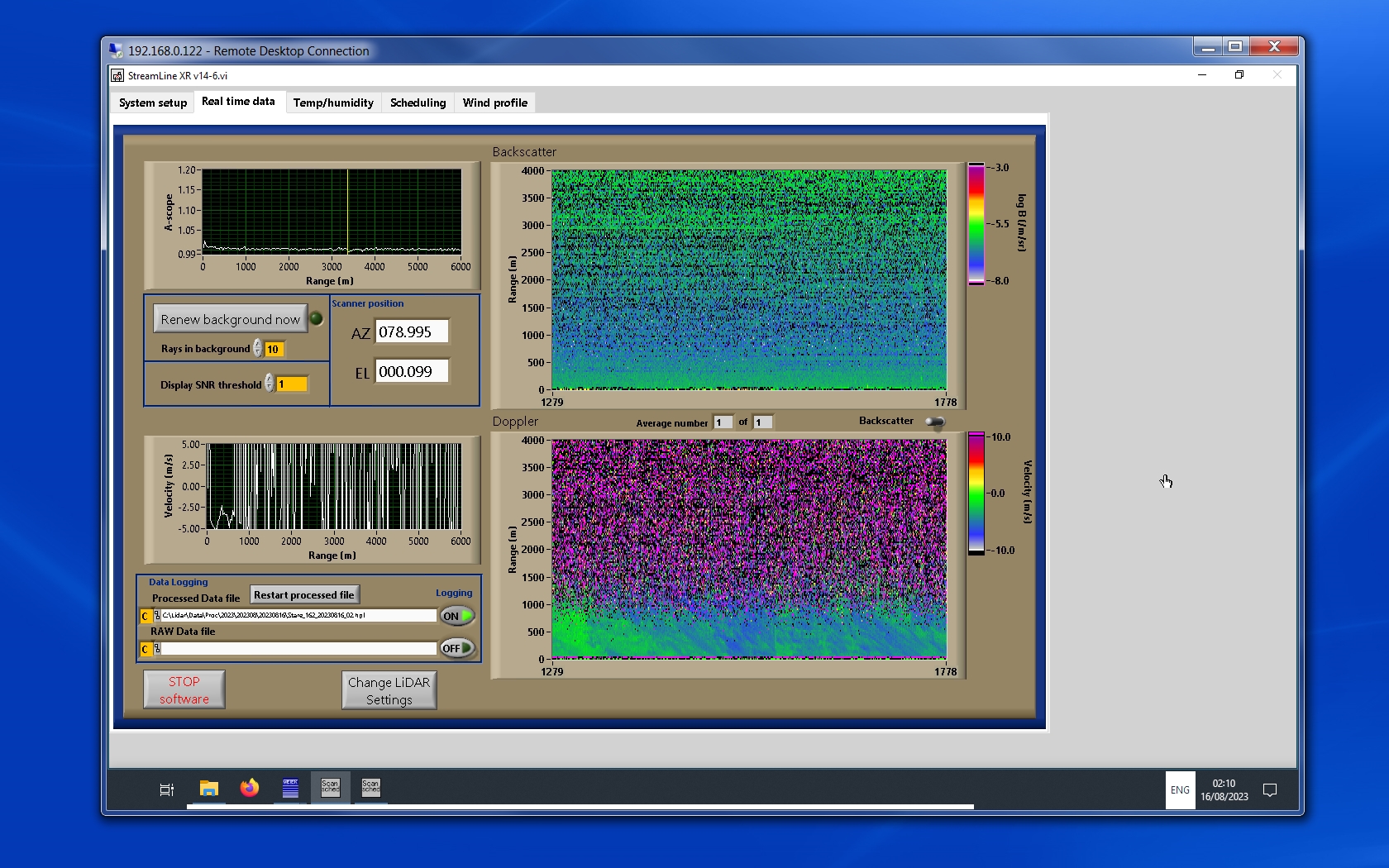Image resolution: width=1389 pixels, height=868 pixels.
Task: Open the System setup tab
Action: click(153, 103)
